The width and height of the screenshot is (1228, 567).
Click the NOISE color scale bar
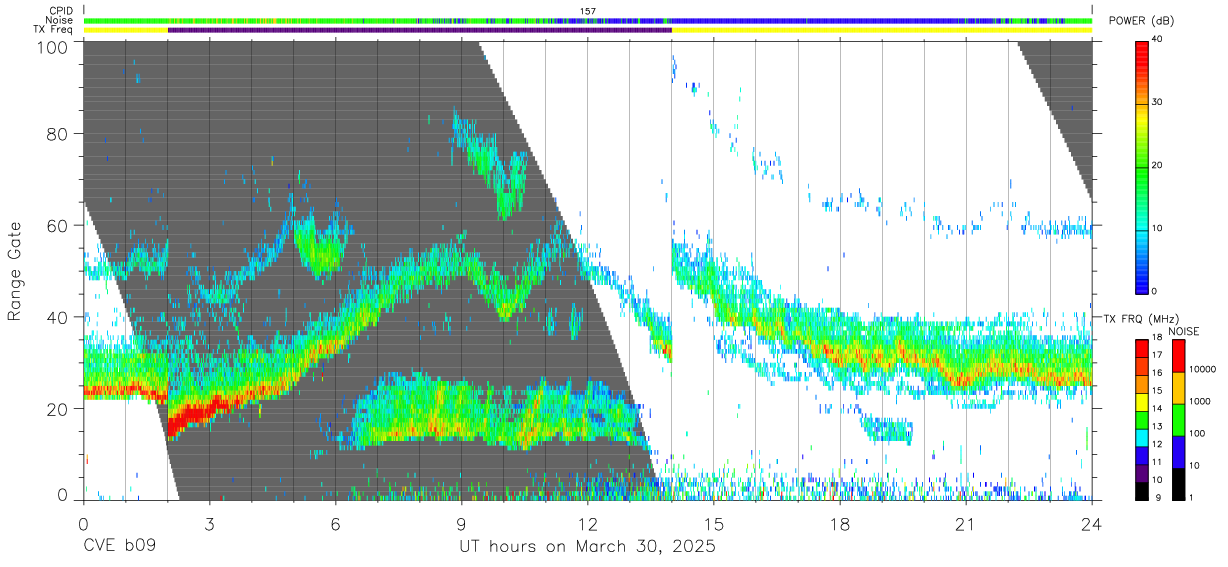pyautogui.click(x=1177, y=419)
